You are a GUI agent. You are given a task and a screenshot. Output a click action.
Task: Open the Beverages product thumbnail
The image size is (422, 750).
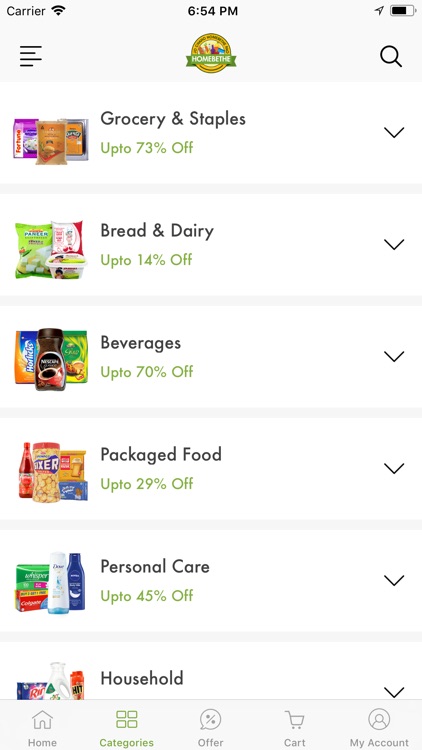(51, 359)
